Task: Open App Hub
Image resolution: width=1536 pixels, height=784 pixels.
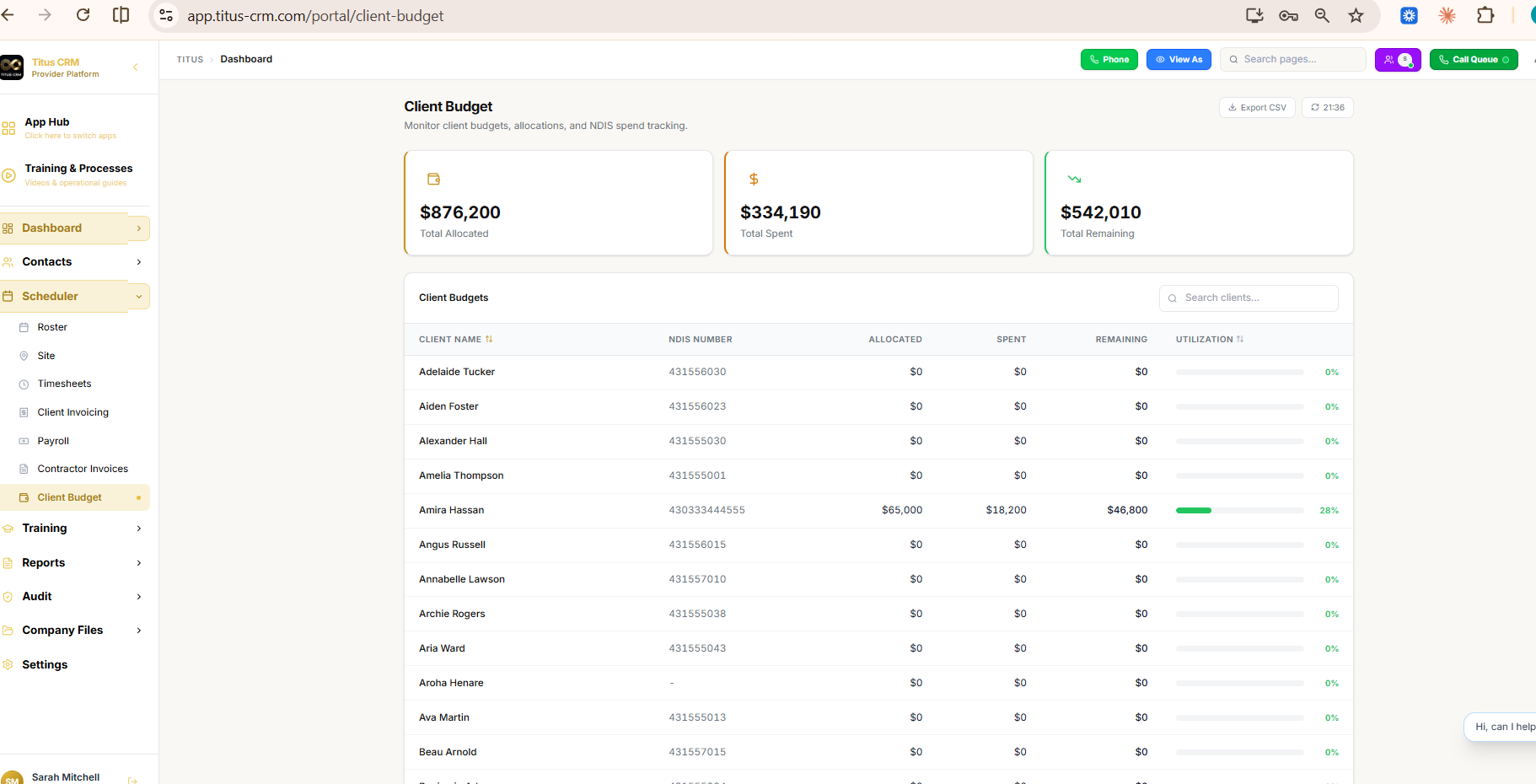Action: point(71,127)
